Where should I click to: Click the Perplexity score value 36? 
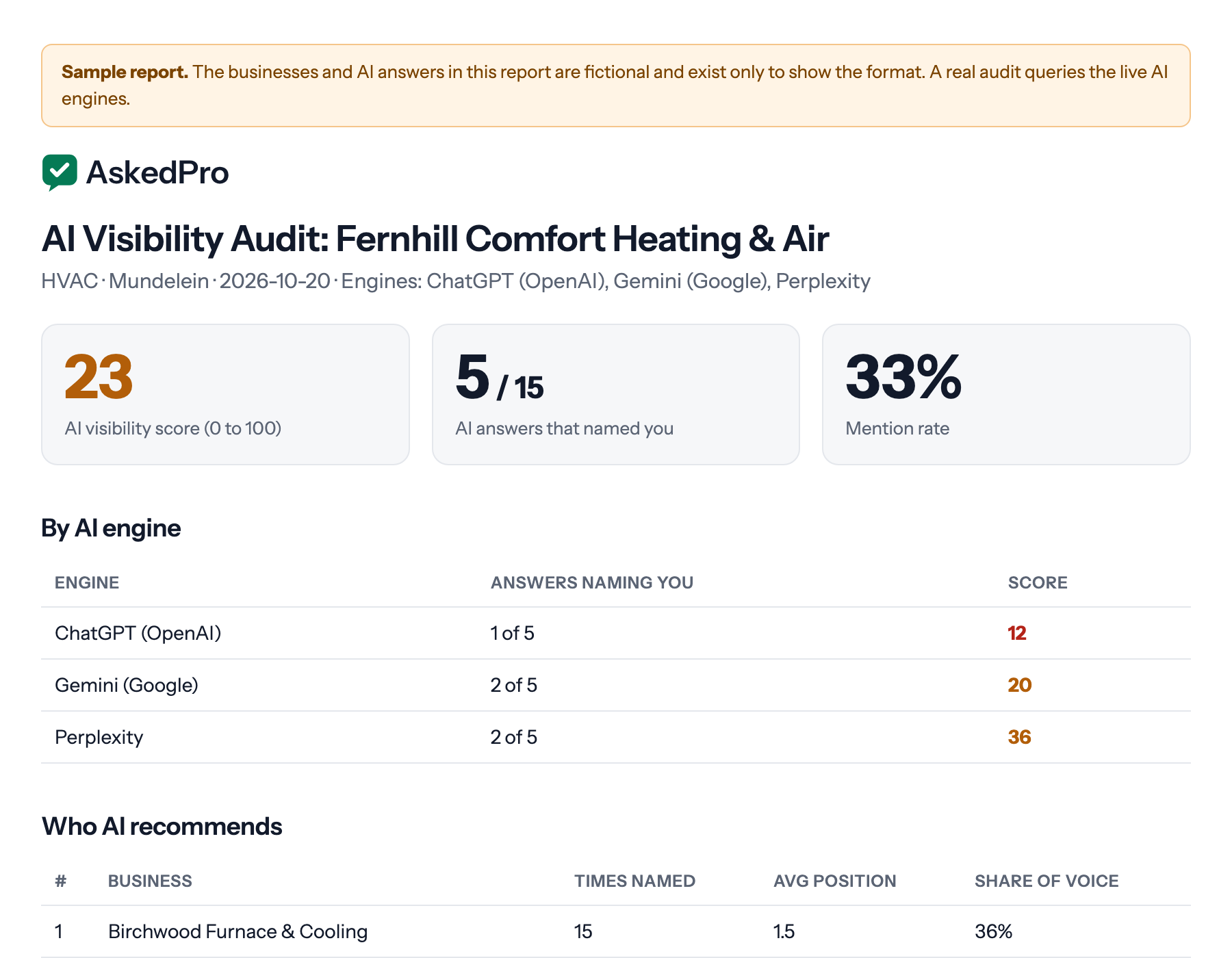point(1020,737)
